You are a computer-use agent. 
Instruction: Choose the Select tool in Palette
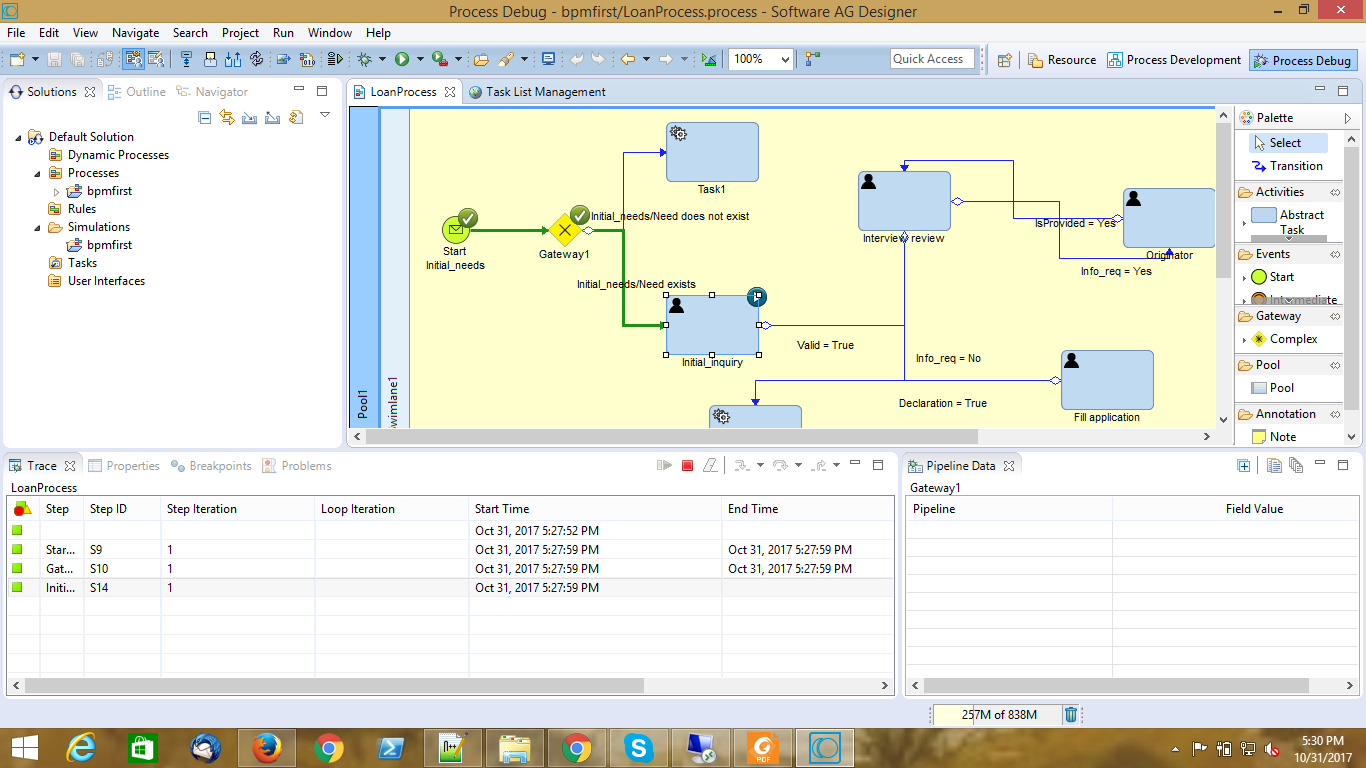1288,143
